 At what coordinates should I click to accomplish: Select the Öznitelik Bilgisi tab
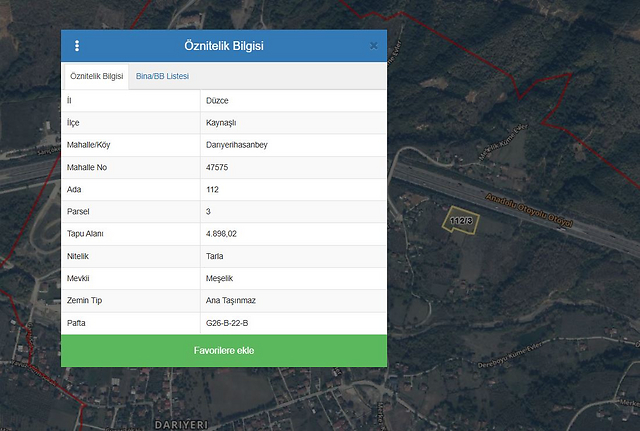tap(97, 76)
